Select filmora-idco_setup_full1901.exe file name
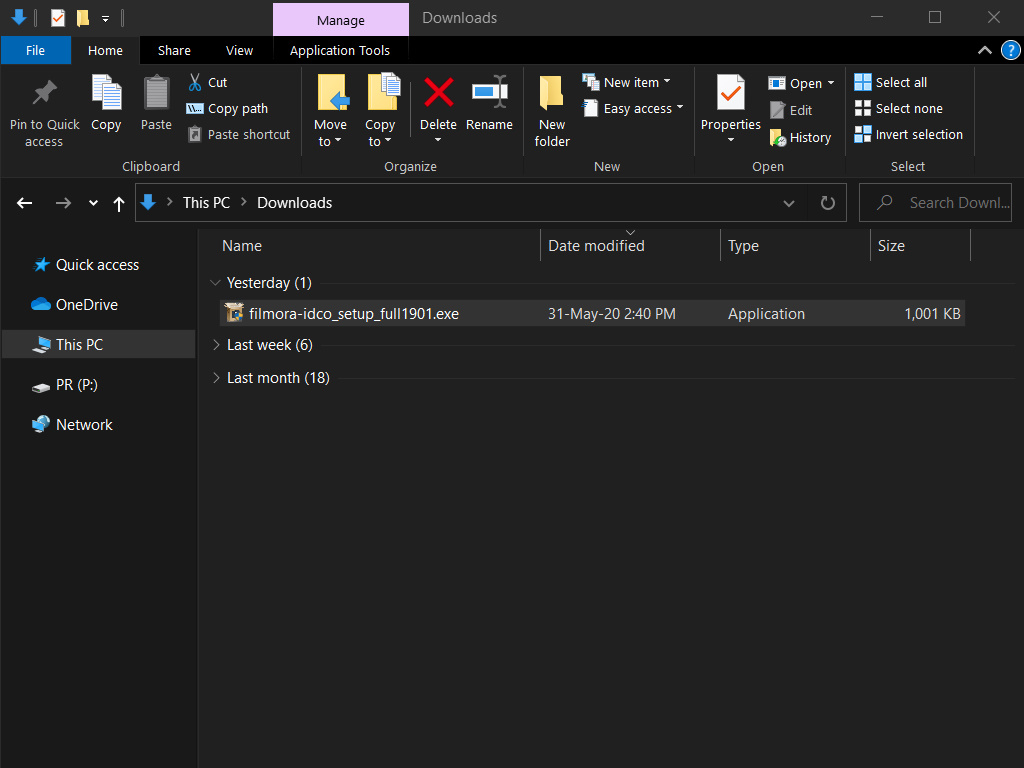 354,313
